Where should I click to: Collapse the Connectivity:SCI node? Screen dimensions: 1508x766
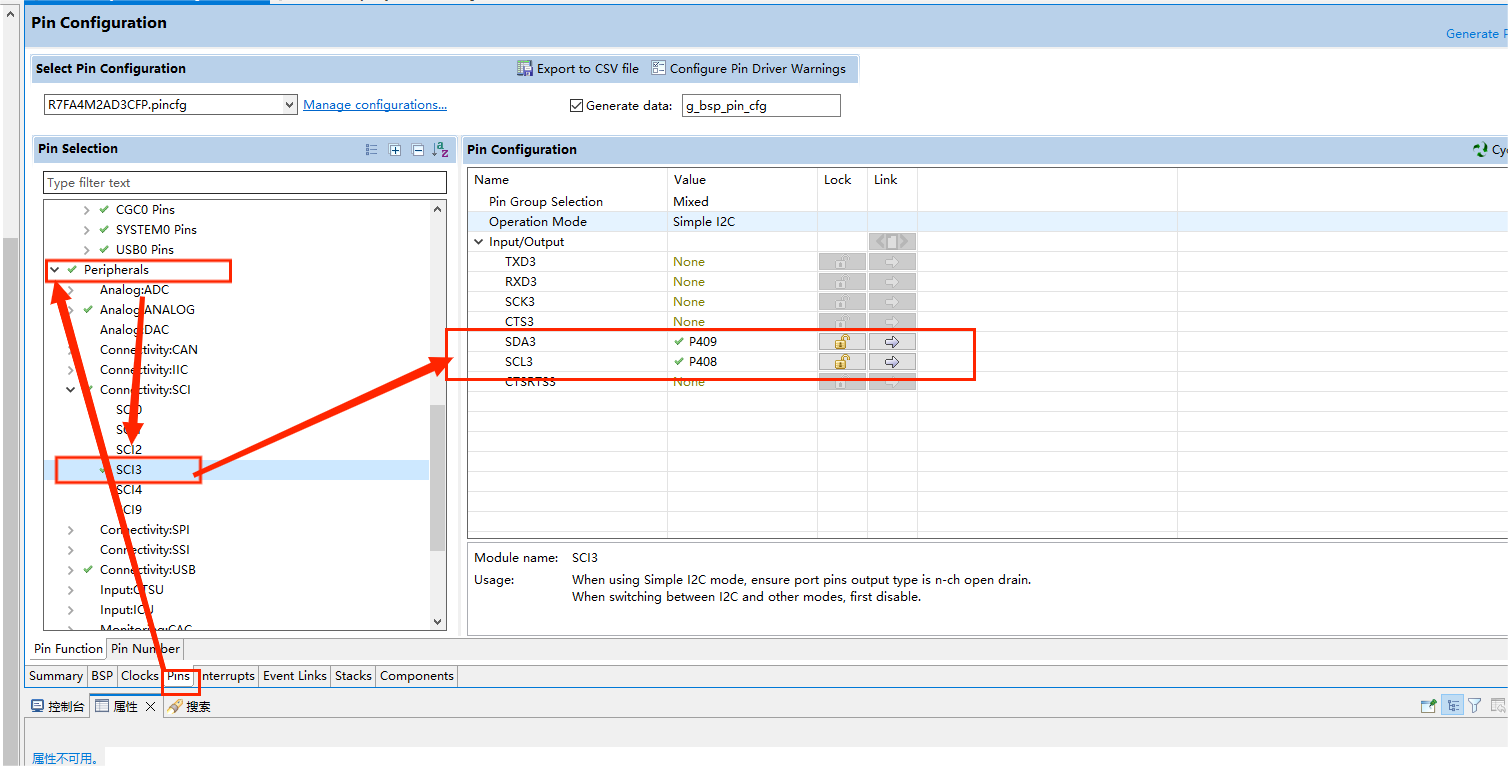click(x=71, y=390)
